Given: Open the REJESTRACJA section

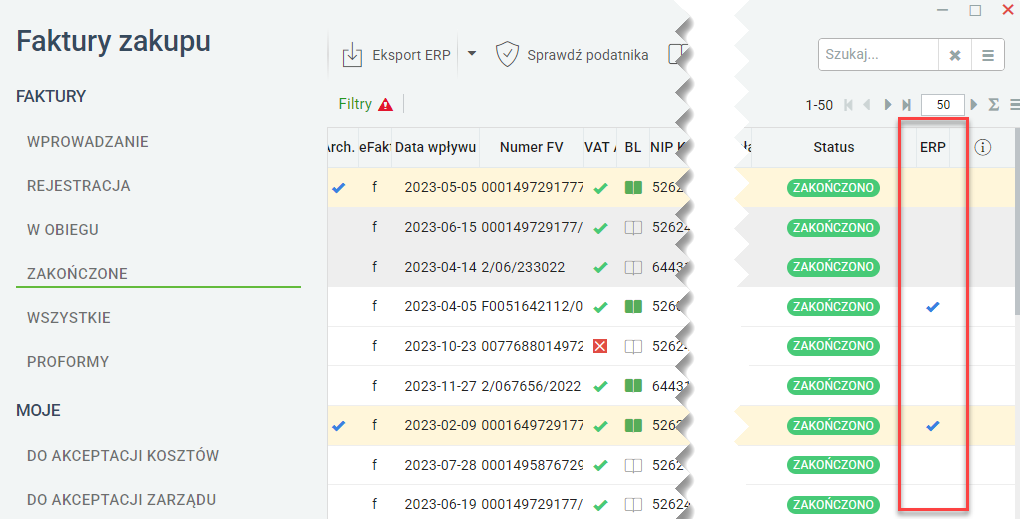Looking at the screenshot, I should tap(79, 186).
